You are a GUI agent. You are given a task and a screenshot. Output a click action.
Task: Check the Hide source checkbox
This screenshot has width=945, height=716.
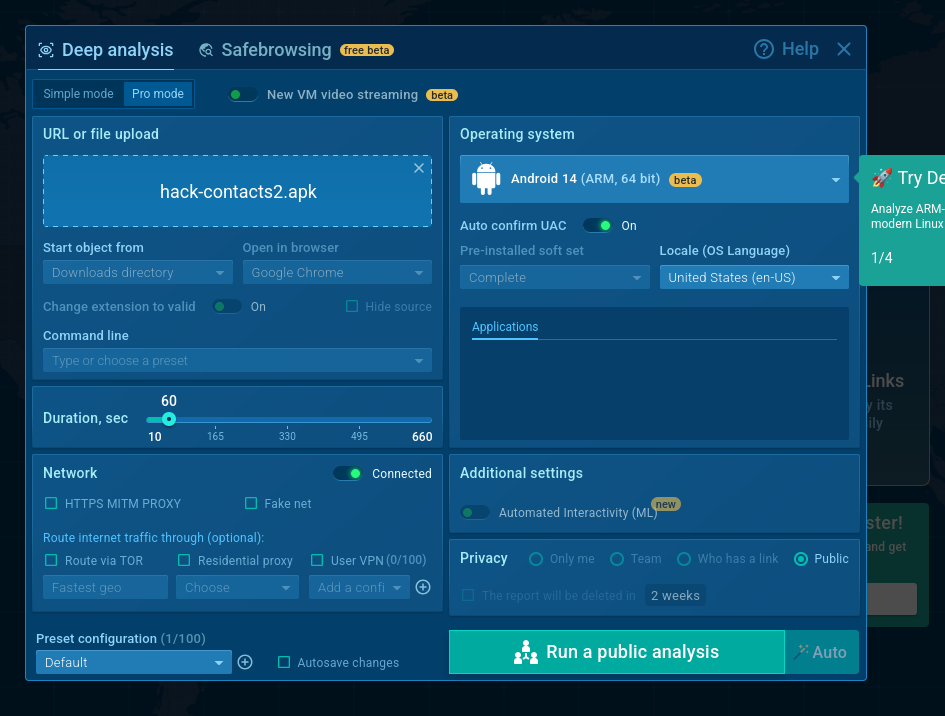click(352, 306)
